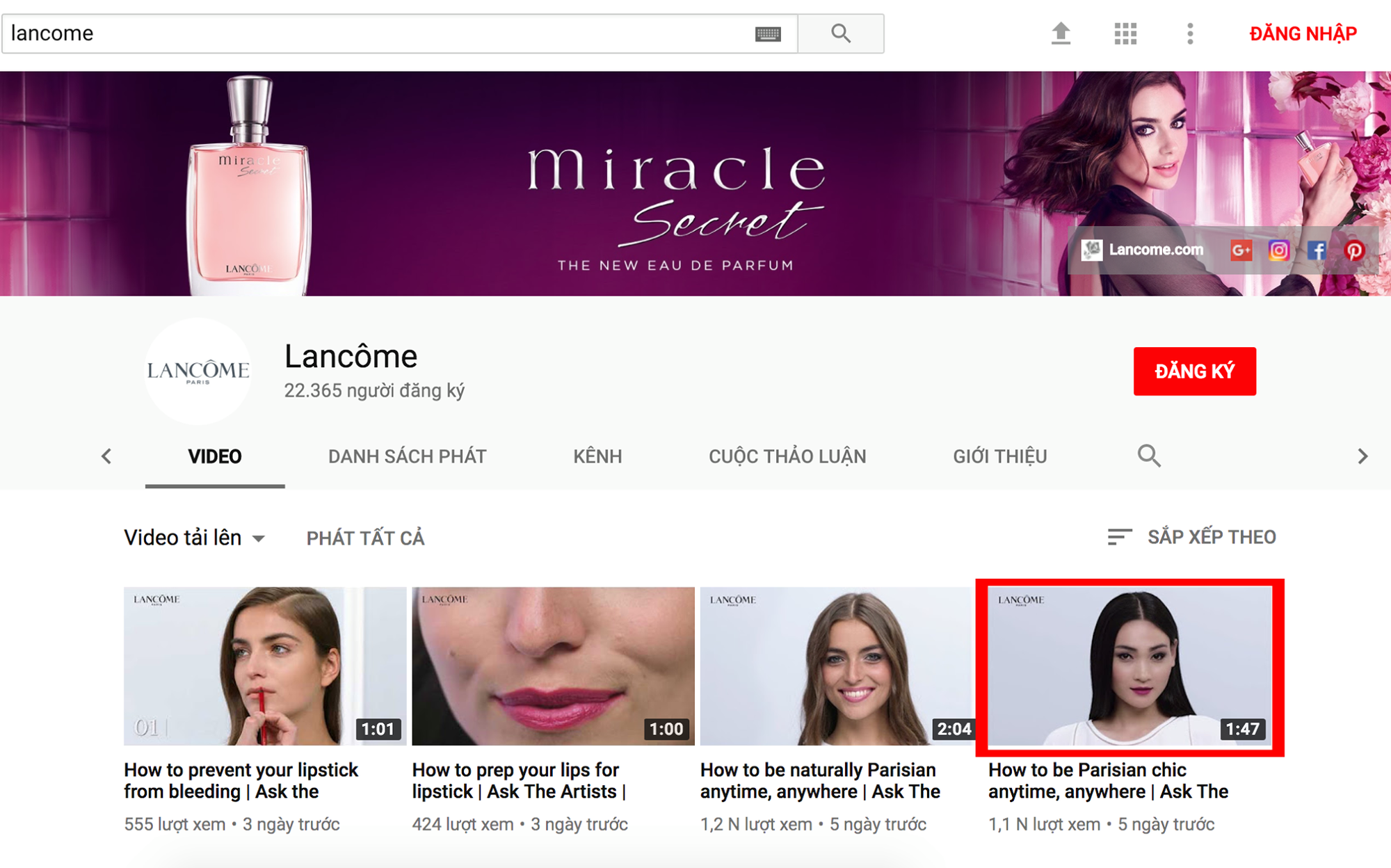This screenshot has width=1391, height=868.
Task: Open the YouTube apps grid icon
Action: (1125, 33)
